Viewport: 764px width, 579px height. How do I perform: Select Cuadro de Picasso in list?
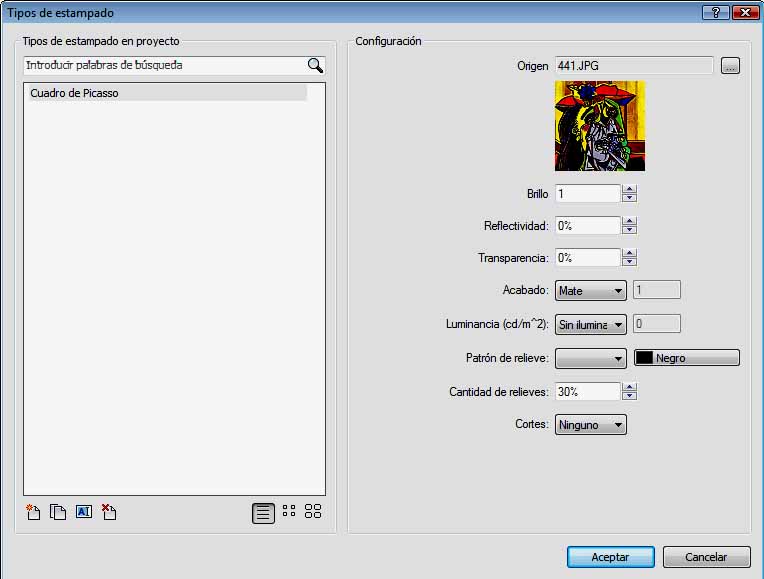[165, 93]
